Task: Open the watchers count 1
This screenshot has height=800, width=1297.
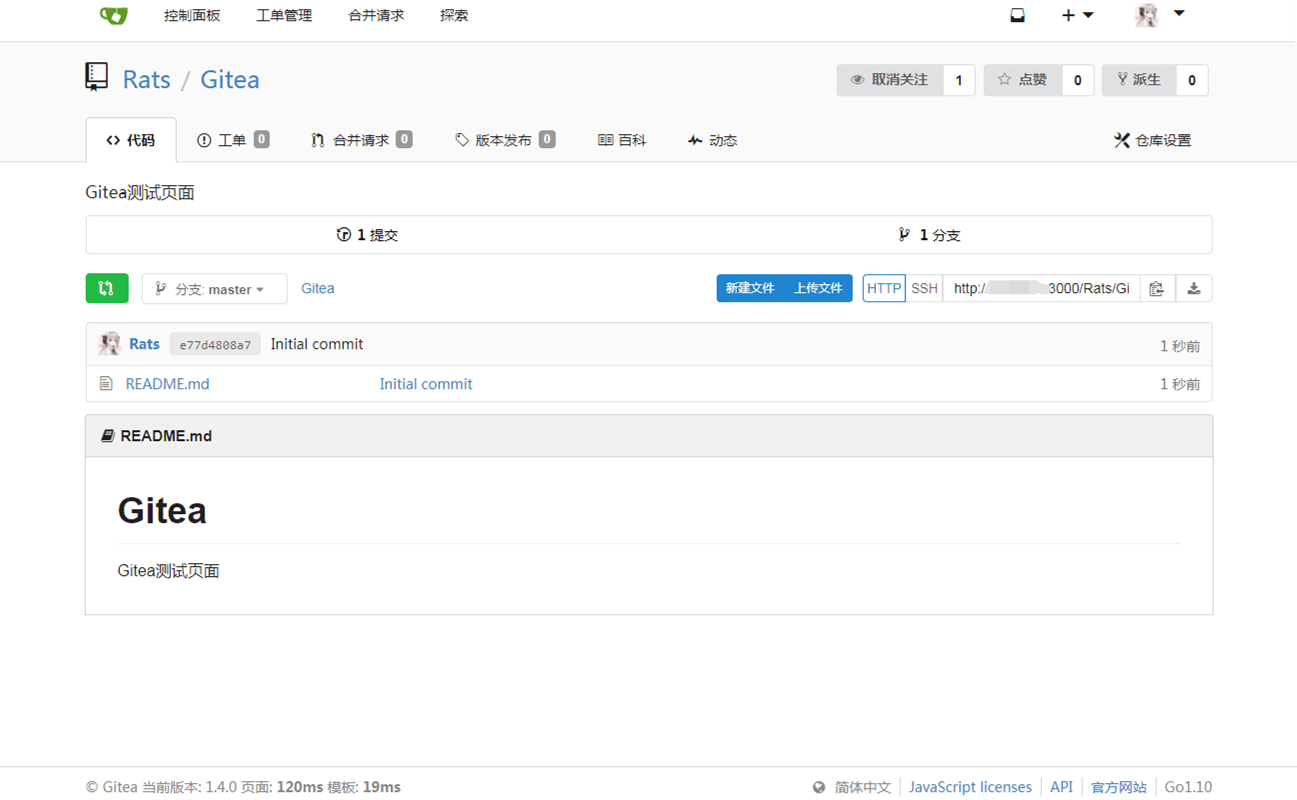Action: [959, 80]
